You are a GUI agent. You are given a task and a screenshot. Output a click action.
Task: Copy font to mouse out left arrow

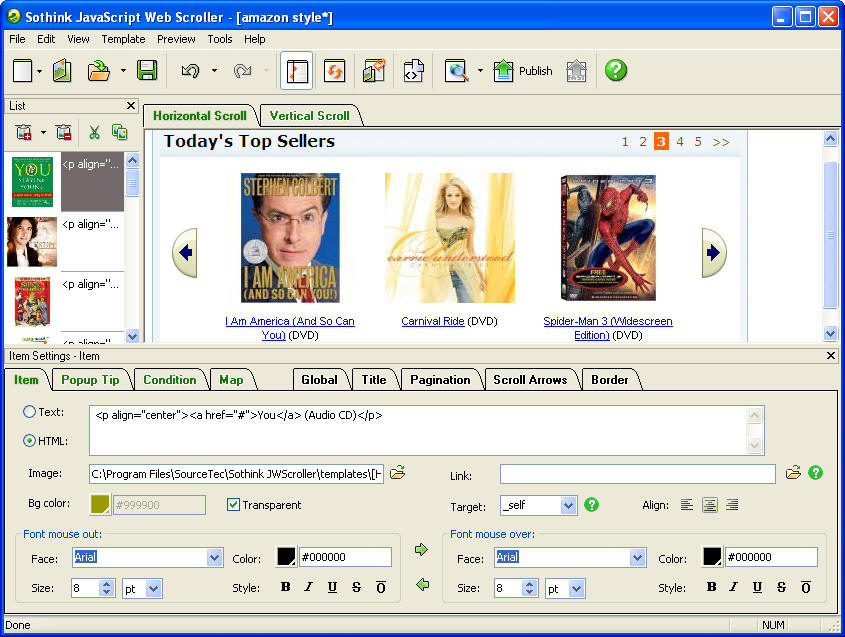(x=422, y=584)
